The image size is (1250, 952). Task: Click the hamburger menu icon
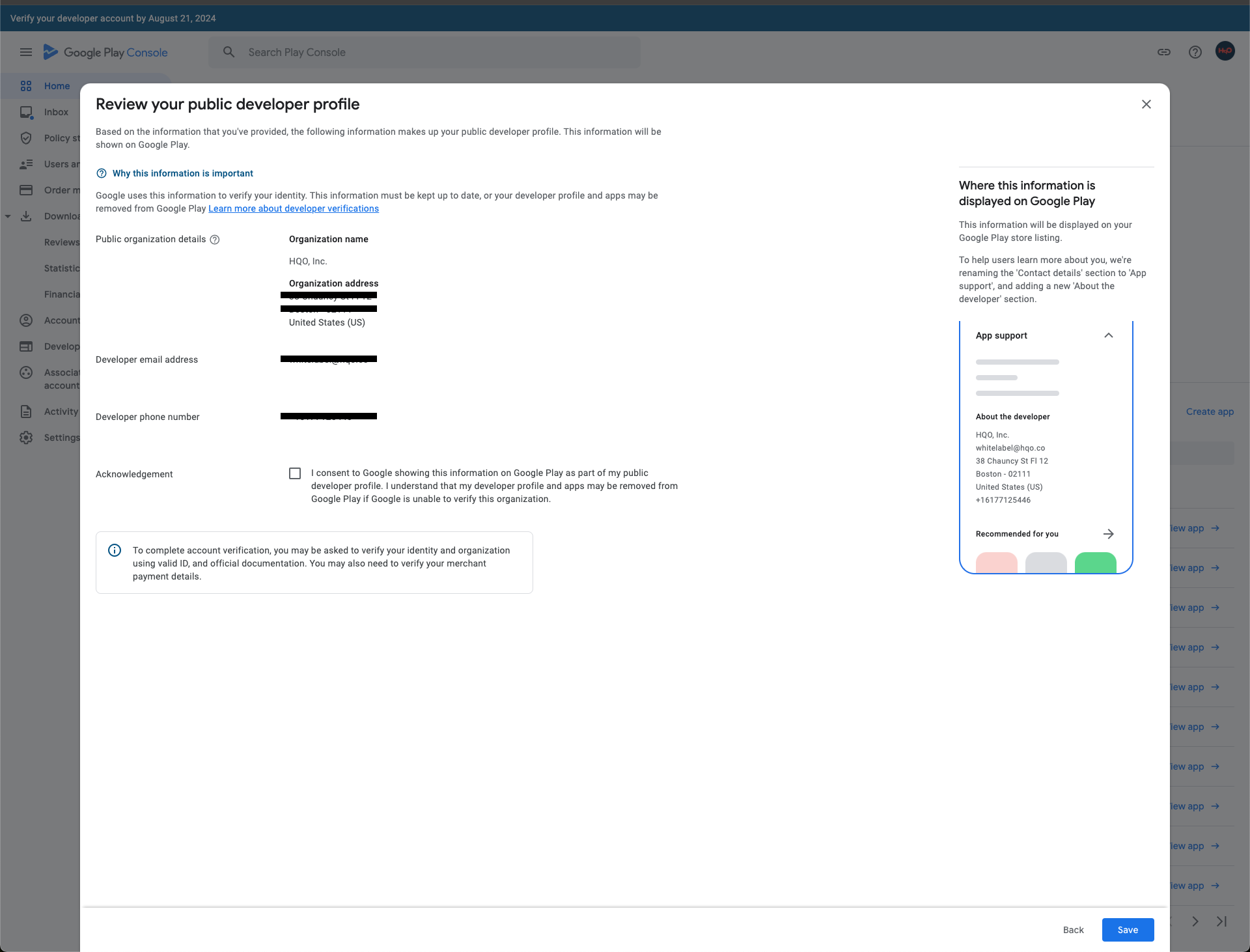click(x=26, y=52)
